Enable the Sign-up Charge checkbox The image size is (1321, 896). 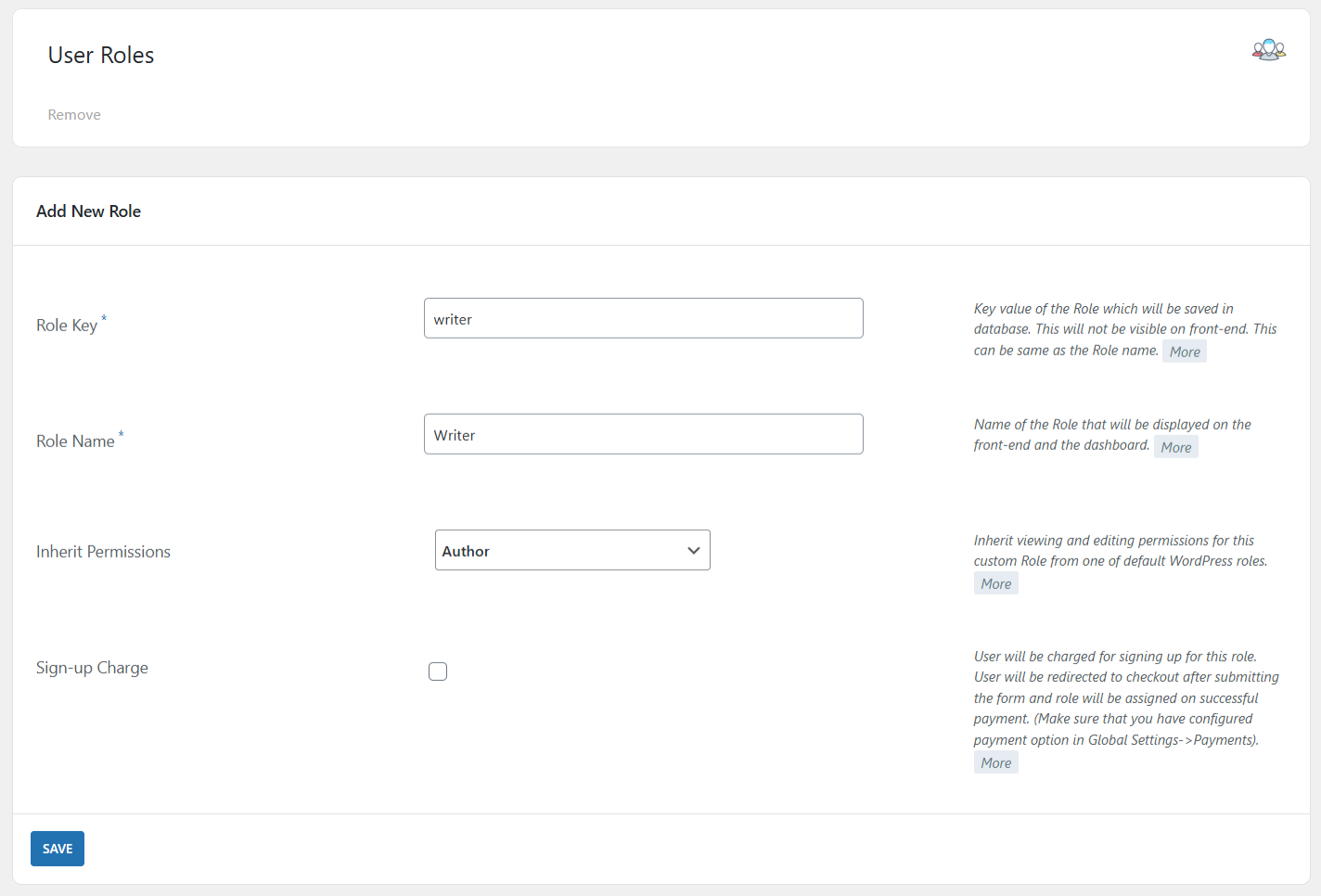point(438,672)
